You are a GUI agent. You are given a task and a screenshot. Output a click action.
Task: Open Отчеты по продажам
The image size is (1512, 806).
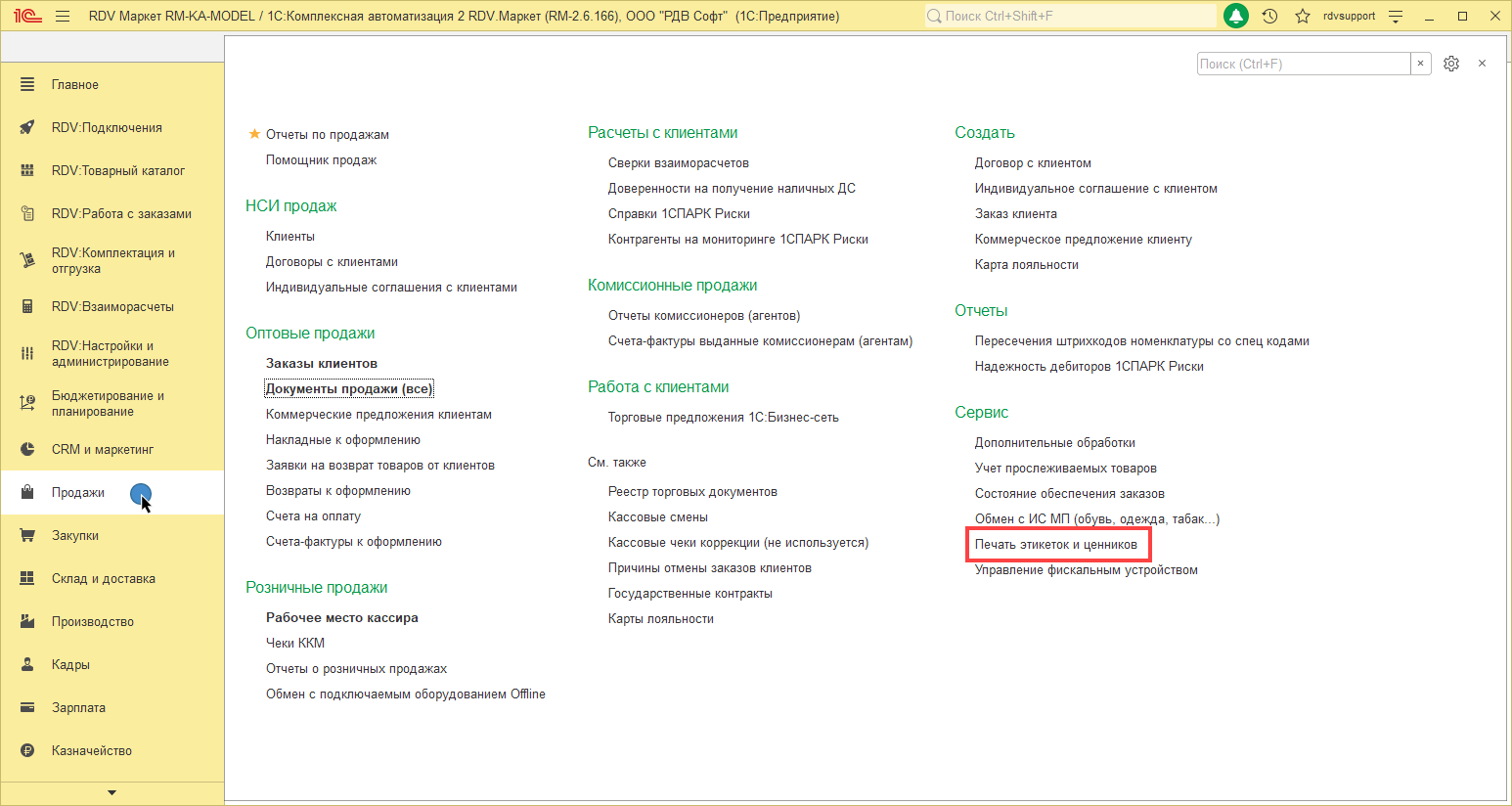(328, 135)
